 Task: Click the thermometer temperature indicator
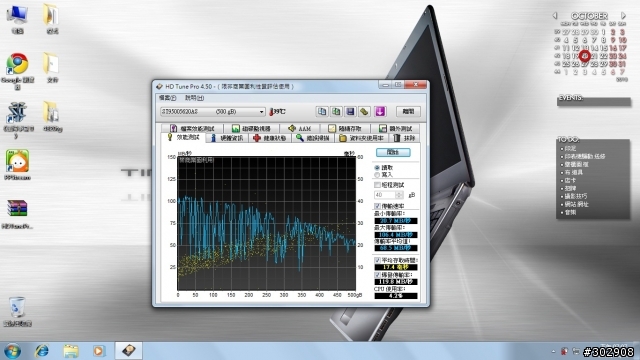tap(277, 111)
